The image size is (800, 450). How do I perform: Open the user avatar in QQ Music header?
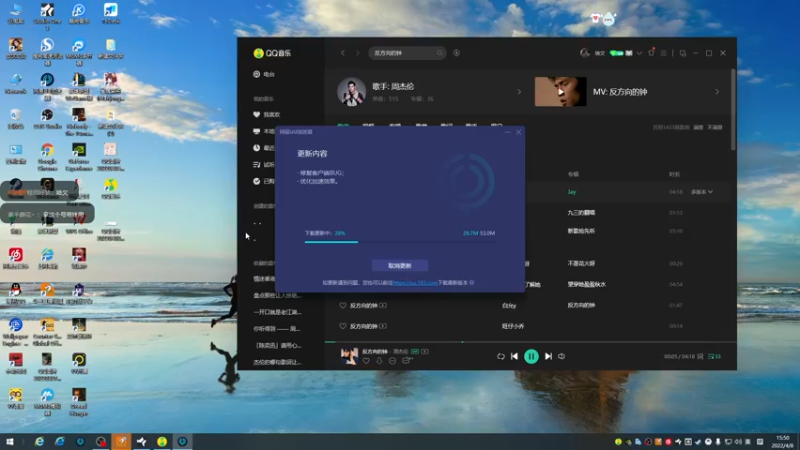click(585, 53)
